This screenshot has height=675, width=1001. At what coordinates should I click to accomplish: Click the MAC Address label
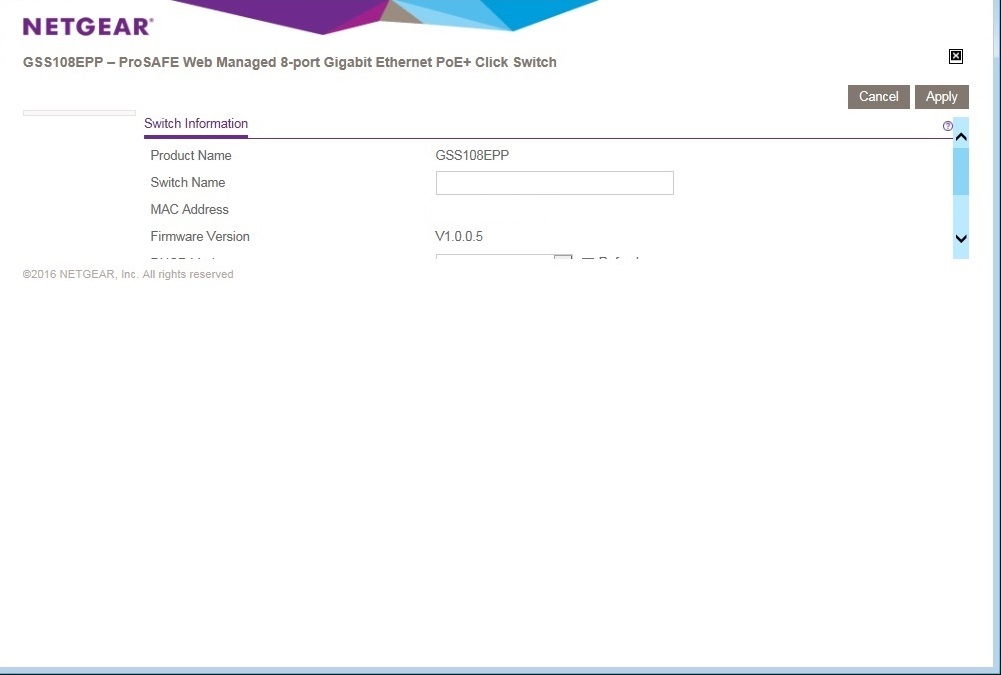click(x=190, y=209)
